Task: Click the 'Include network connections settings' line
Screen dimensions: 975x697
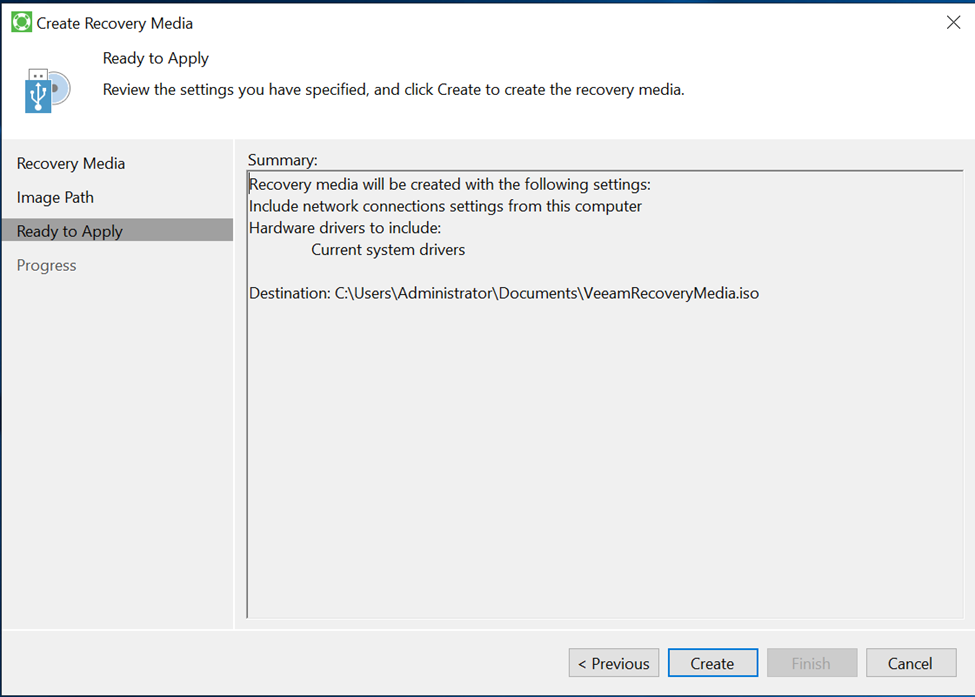Action: (x=445, y=206)
